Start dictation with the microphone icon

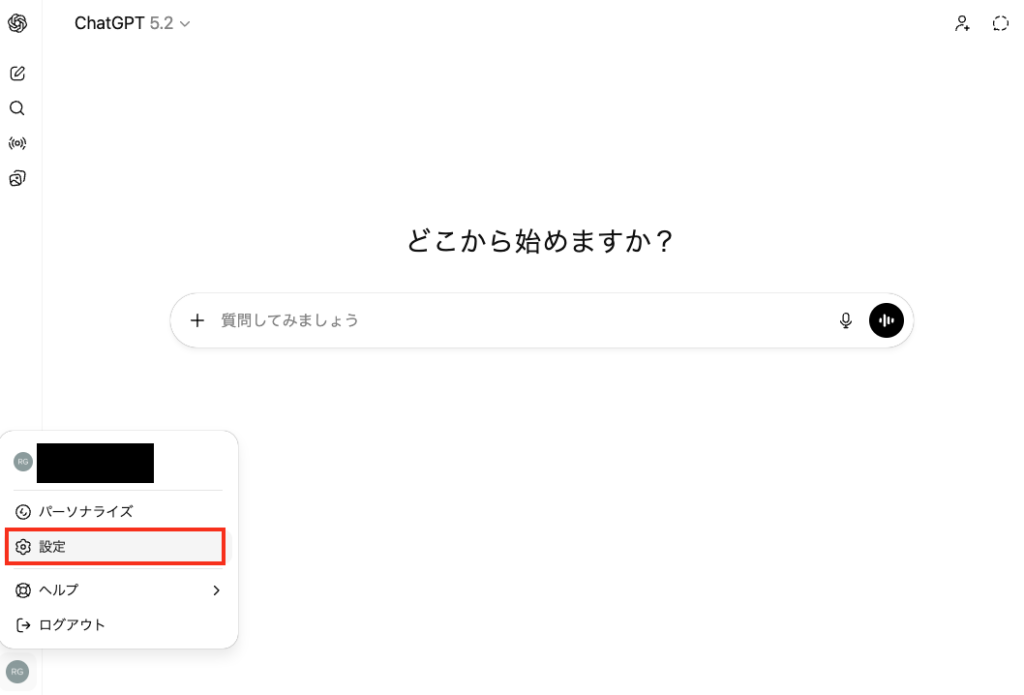tap(846, 320)
